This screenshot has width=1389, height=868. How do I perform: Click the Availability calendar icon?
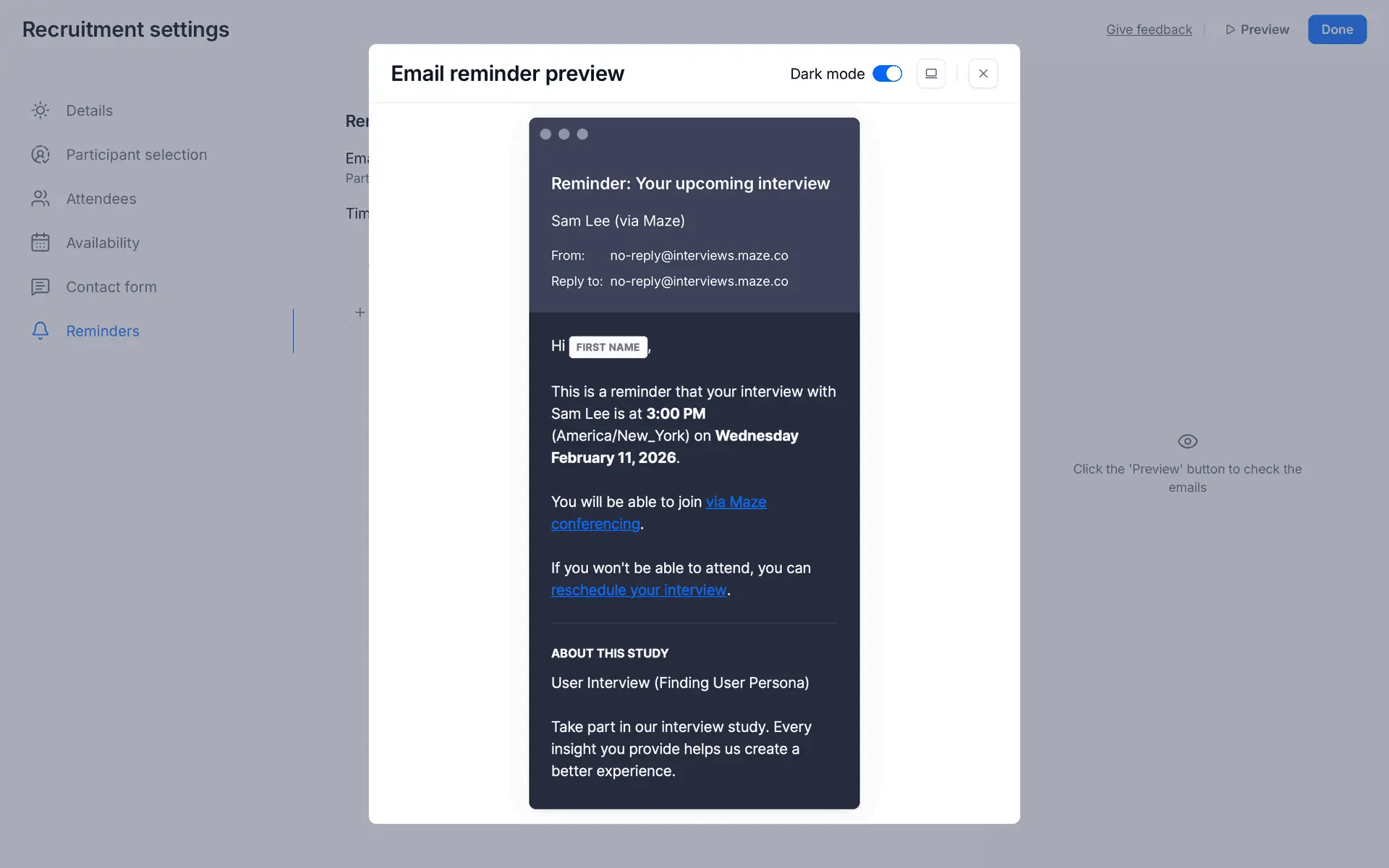(x=41, y=243)
